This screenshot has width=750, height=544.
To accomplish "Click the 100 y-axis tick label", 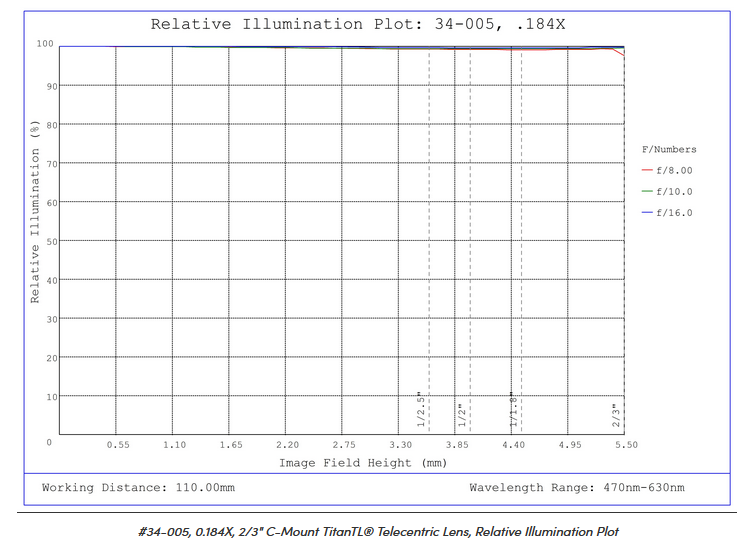I will coord(44,44).
